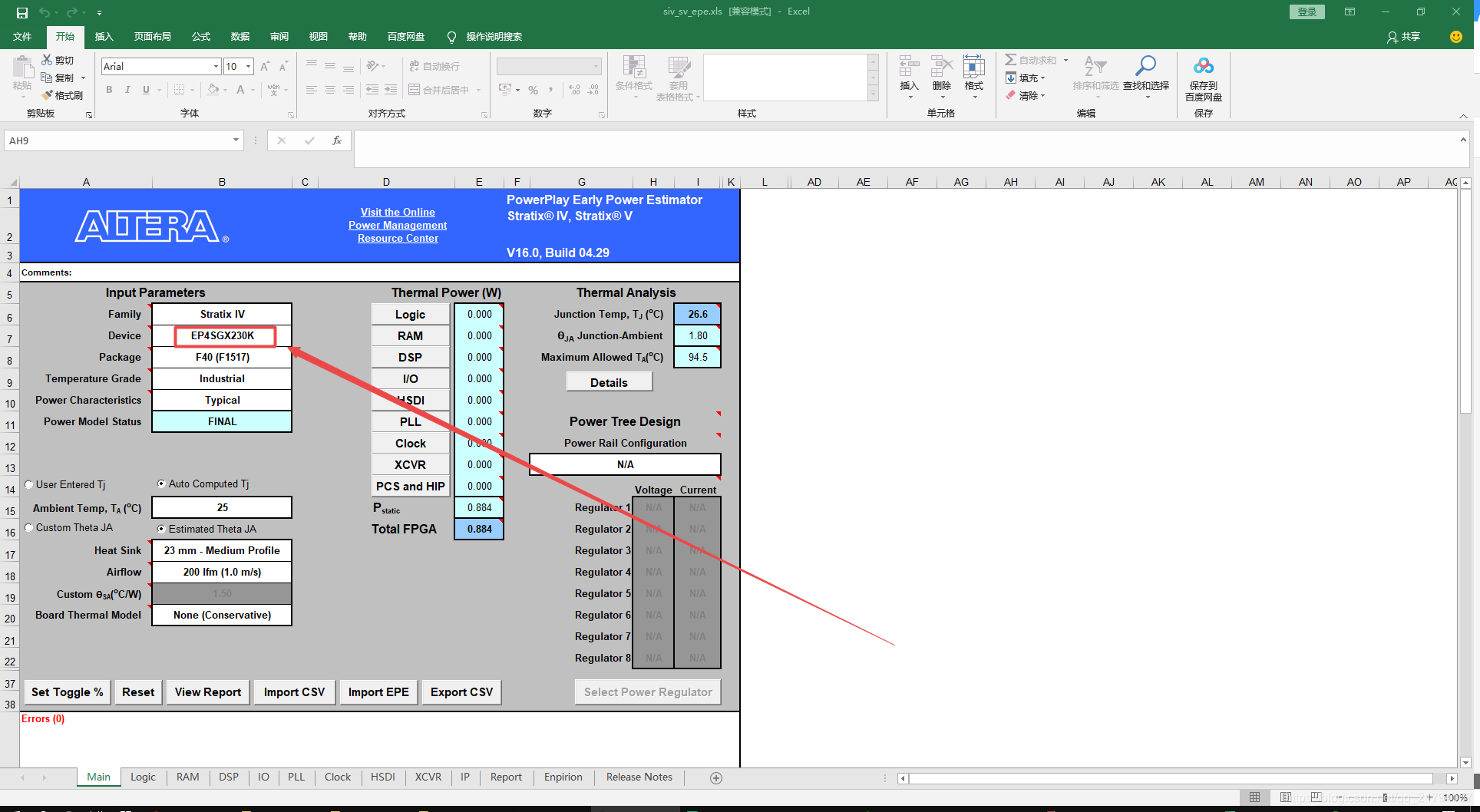Click the Set Toggle % button
The image size is (1480, 812).
[68, 692]
